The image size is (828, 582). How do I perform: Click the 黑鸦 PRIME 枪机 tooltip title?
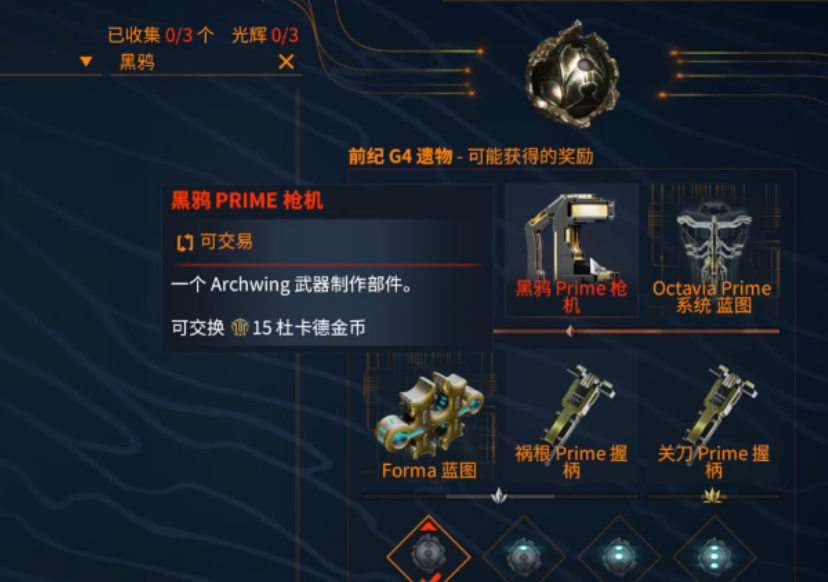pos(247,201)
